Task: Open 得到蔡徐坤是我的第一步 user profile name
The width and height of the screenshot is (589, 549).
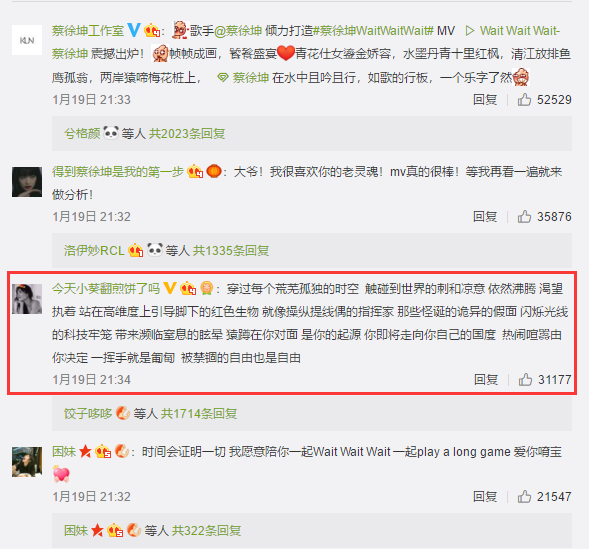Action: pyautogui.click(x=118, y=172)
